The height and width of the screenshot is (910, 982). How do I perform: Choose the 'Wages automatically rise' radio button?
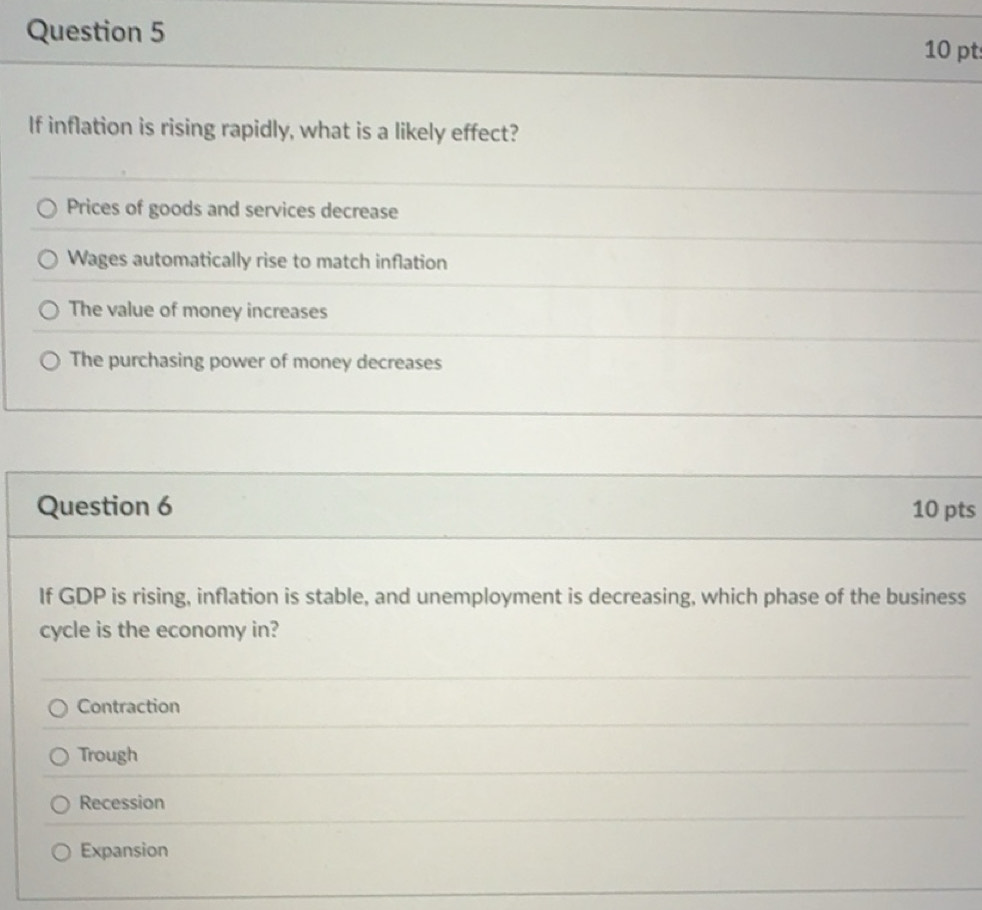[x=48, y=261]
